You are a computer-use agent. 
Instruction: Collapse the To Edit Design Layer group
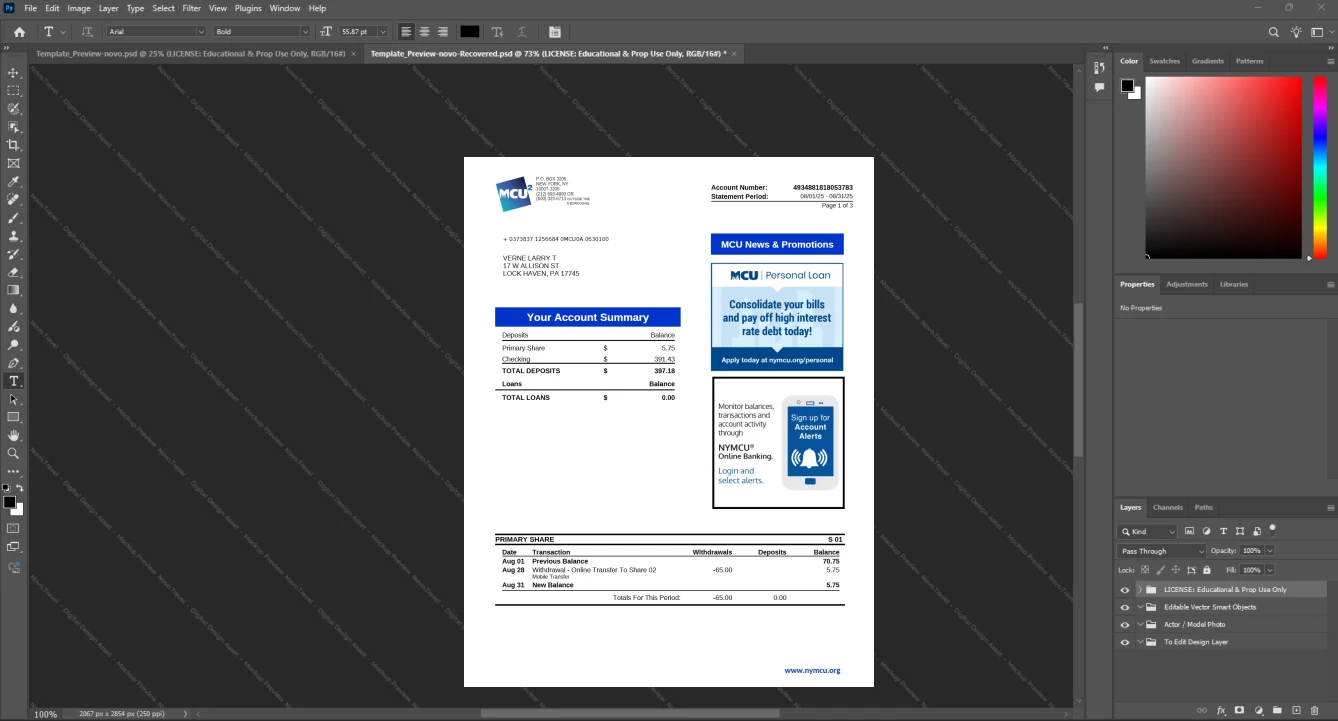[1140, 642]
